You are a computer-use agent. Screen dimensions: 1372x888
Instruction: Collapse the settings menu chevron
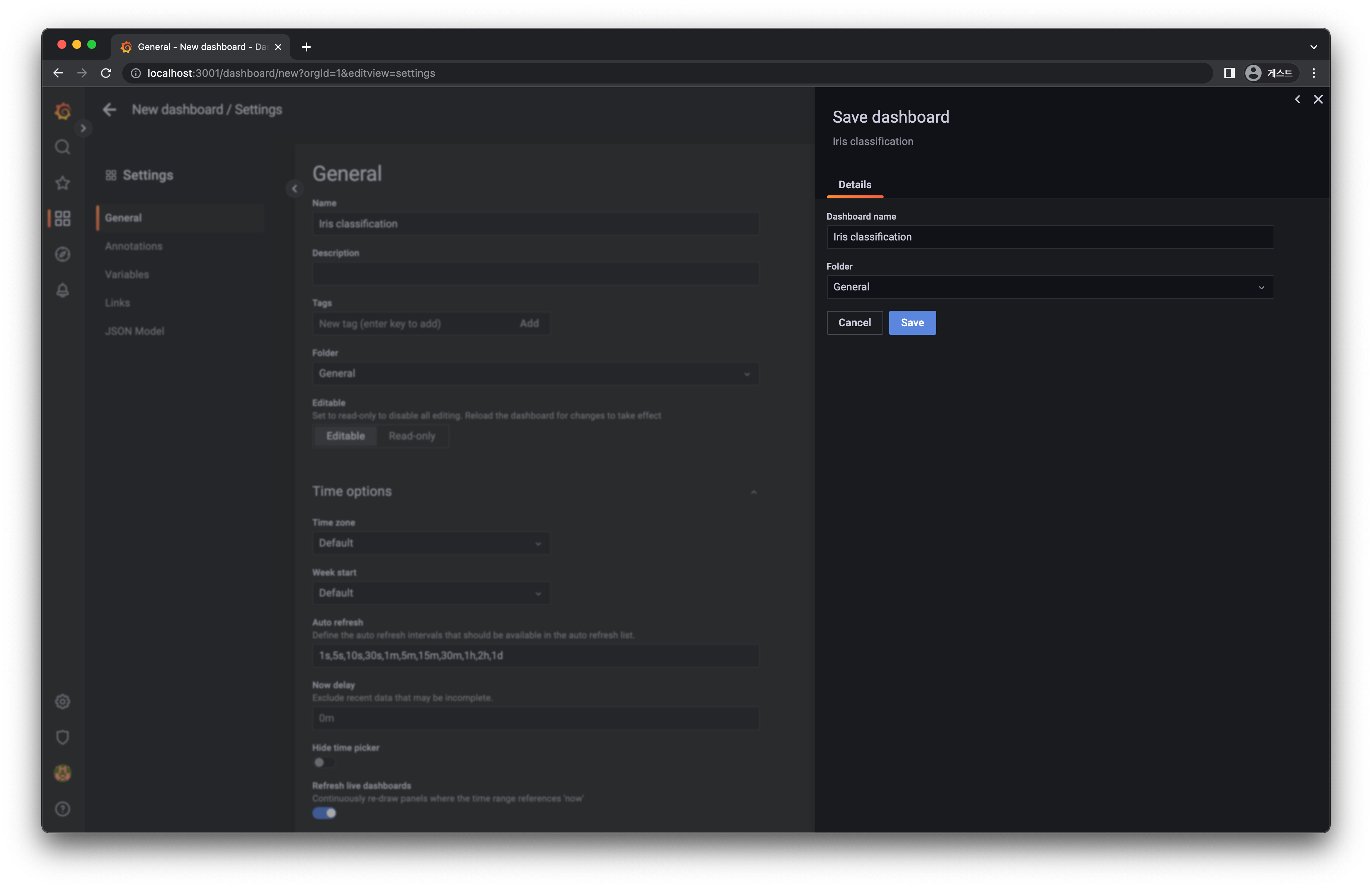[295, 188]
